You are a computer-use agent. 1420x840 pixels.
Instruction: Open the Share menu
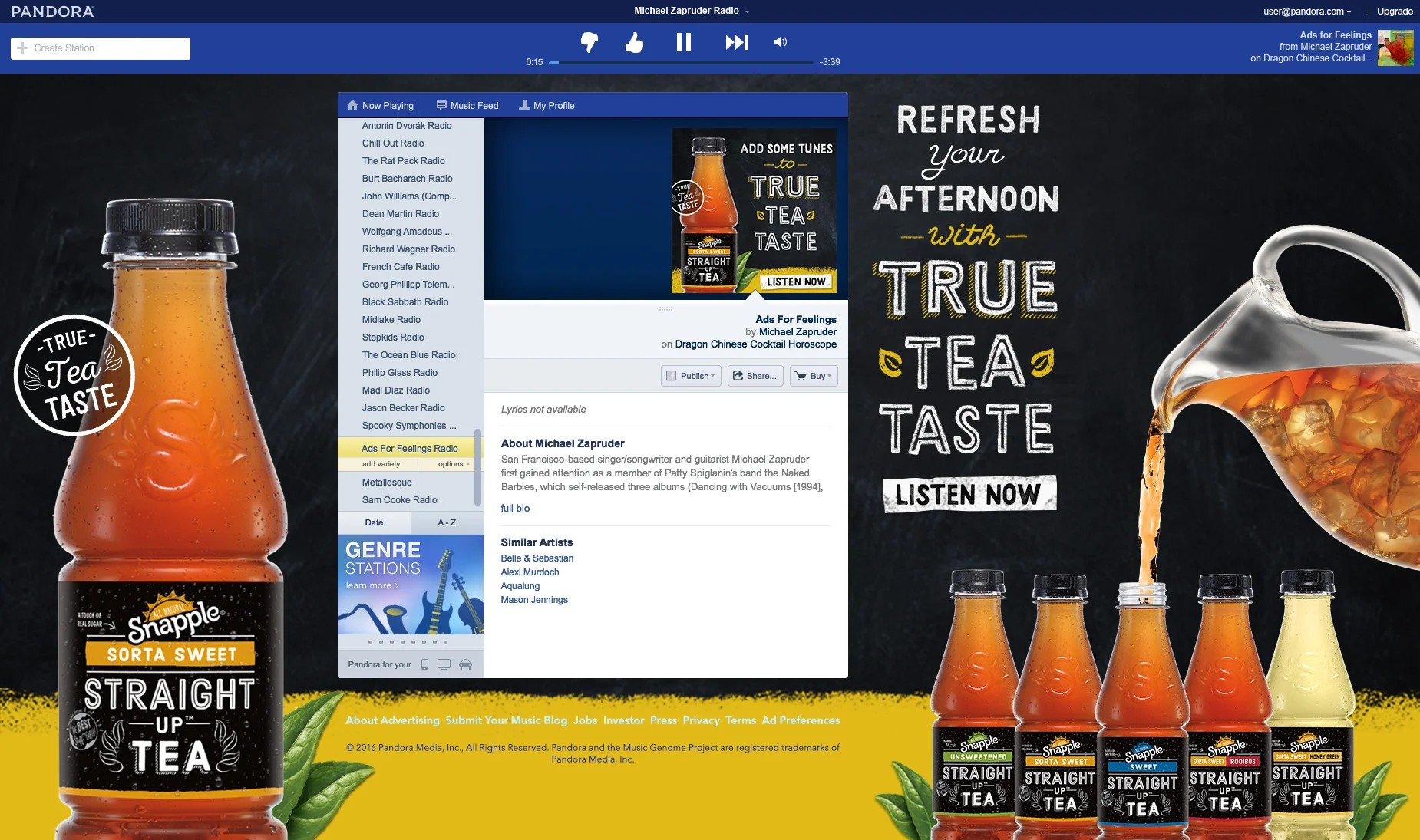755,376
